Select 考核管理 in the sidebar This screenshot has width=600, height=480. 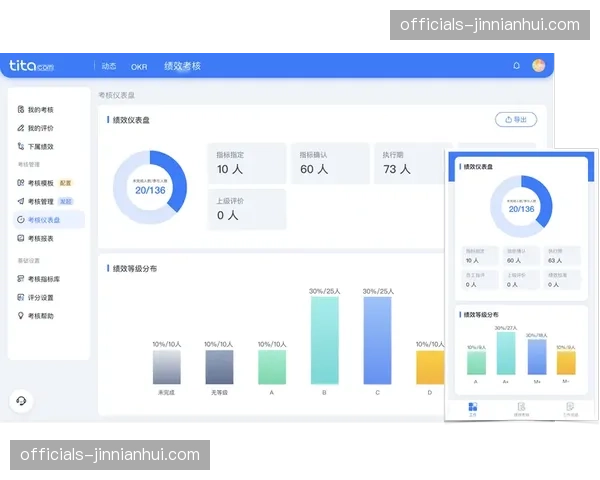(x=40, y=201)
